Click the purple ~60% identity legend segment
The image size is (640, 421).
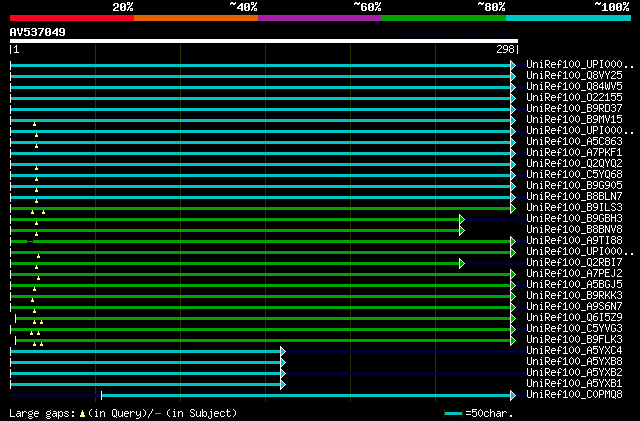320,18
